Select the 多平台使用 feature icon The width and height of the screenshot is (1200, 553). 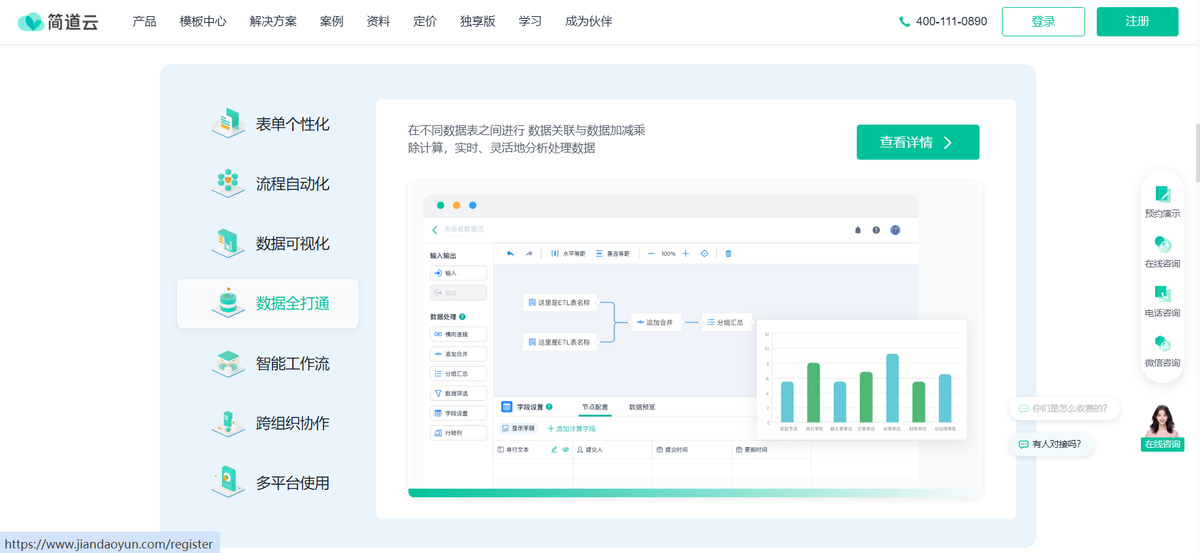click(x=227, y=482)
